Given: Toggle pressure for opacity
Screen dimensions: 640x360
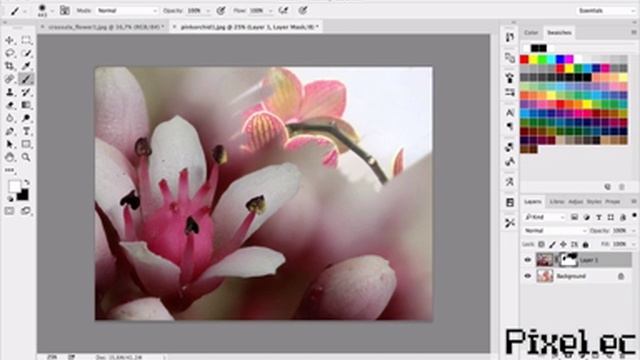Looking at the screenshot, I should tap(221, 11).
